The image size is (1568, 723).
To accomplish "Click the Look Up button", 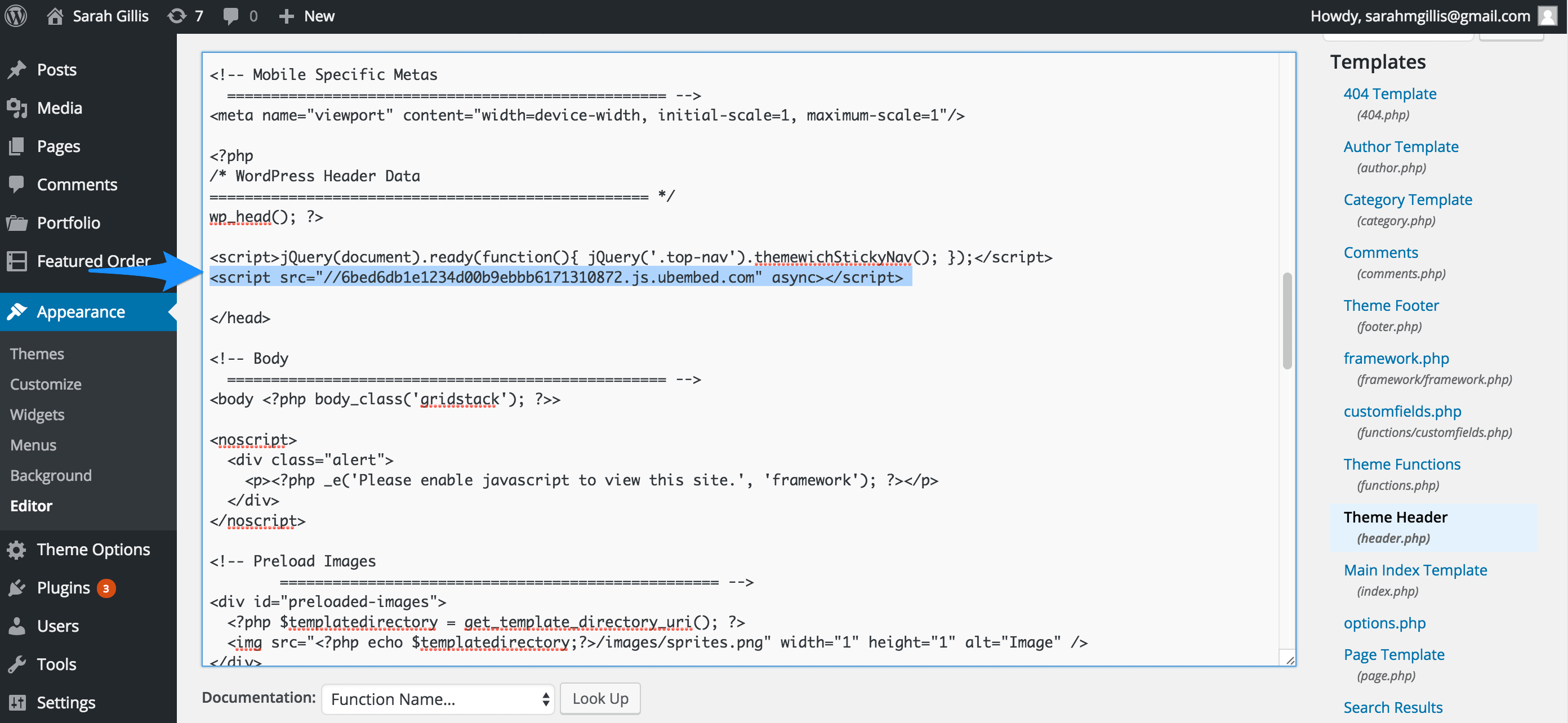I will point(600,699).
